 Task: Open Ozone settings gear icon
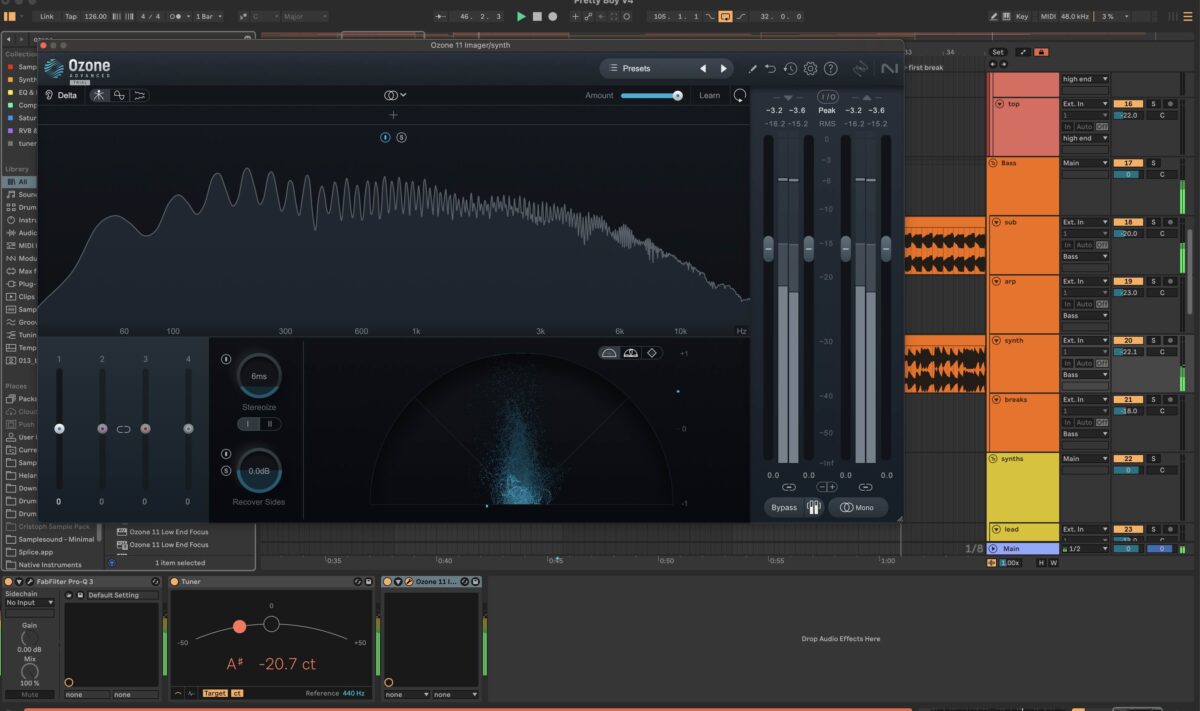point(810,69)
